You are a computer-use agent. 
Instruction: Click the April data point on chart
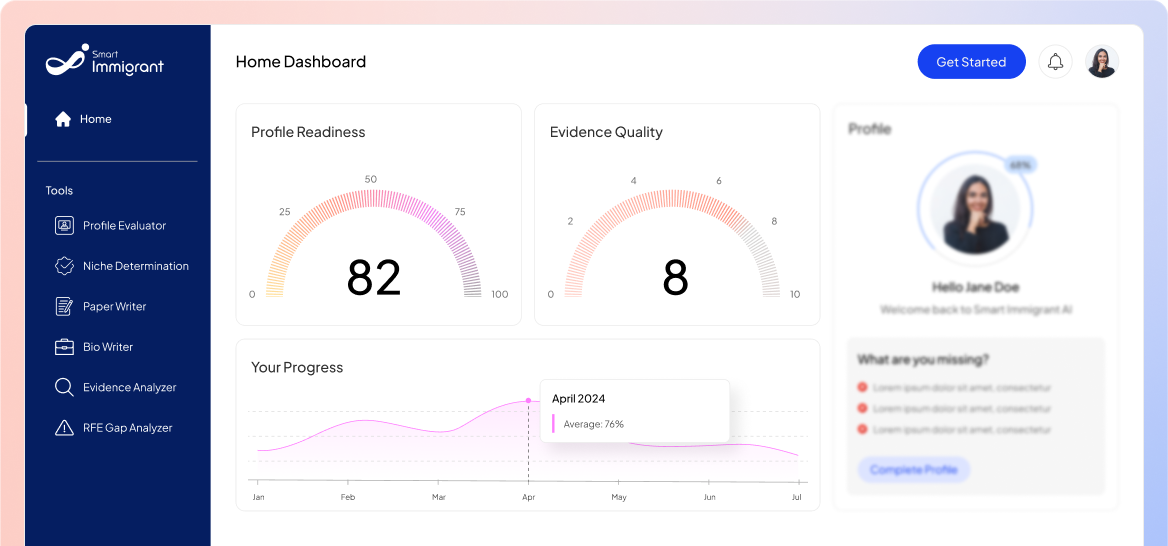[x=529, y=400]
